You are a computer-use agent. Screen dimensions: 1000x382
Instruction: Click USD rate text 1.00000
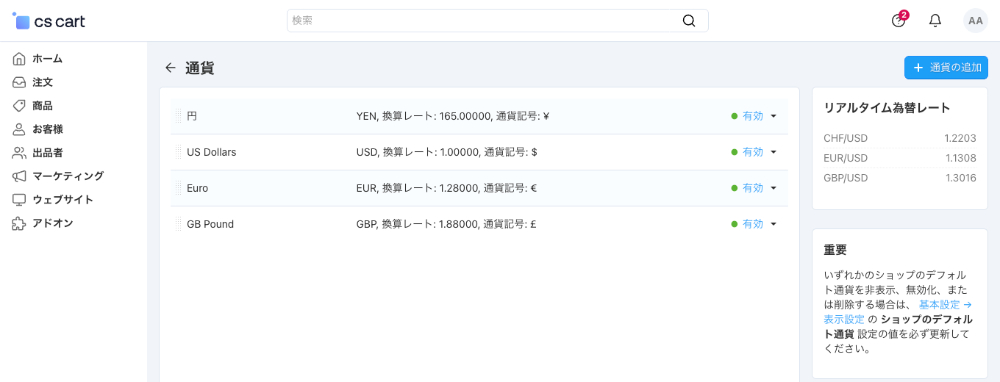point(459,152)
